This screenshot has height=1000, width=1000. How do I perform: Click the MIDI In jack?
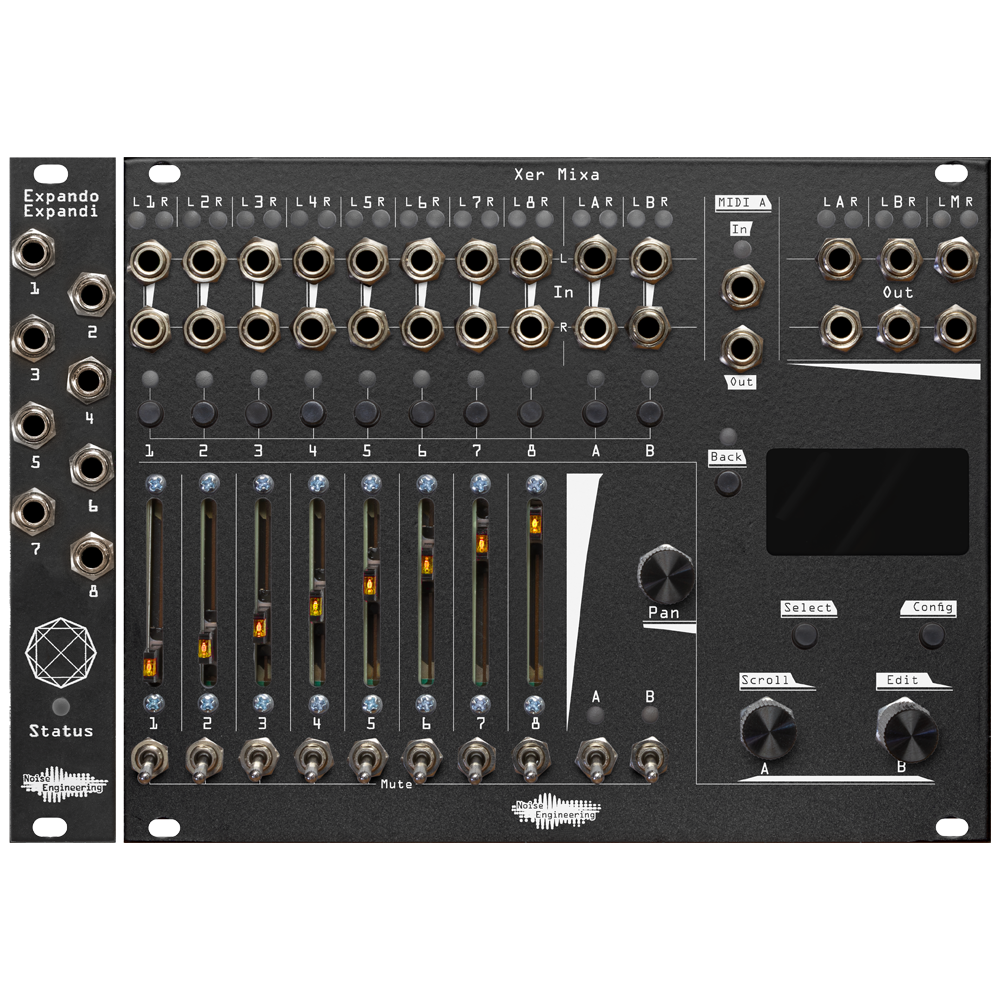[742, 287]
